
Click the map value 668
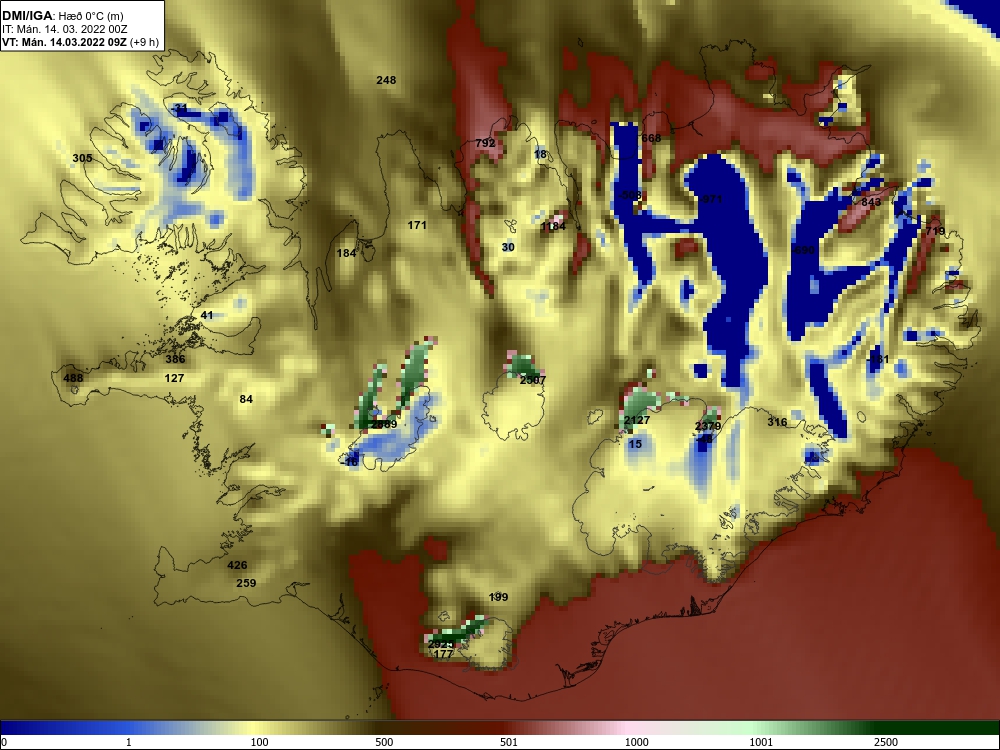click(651, 138)
